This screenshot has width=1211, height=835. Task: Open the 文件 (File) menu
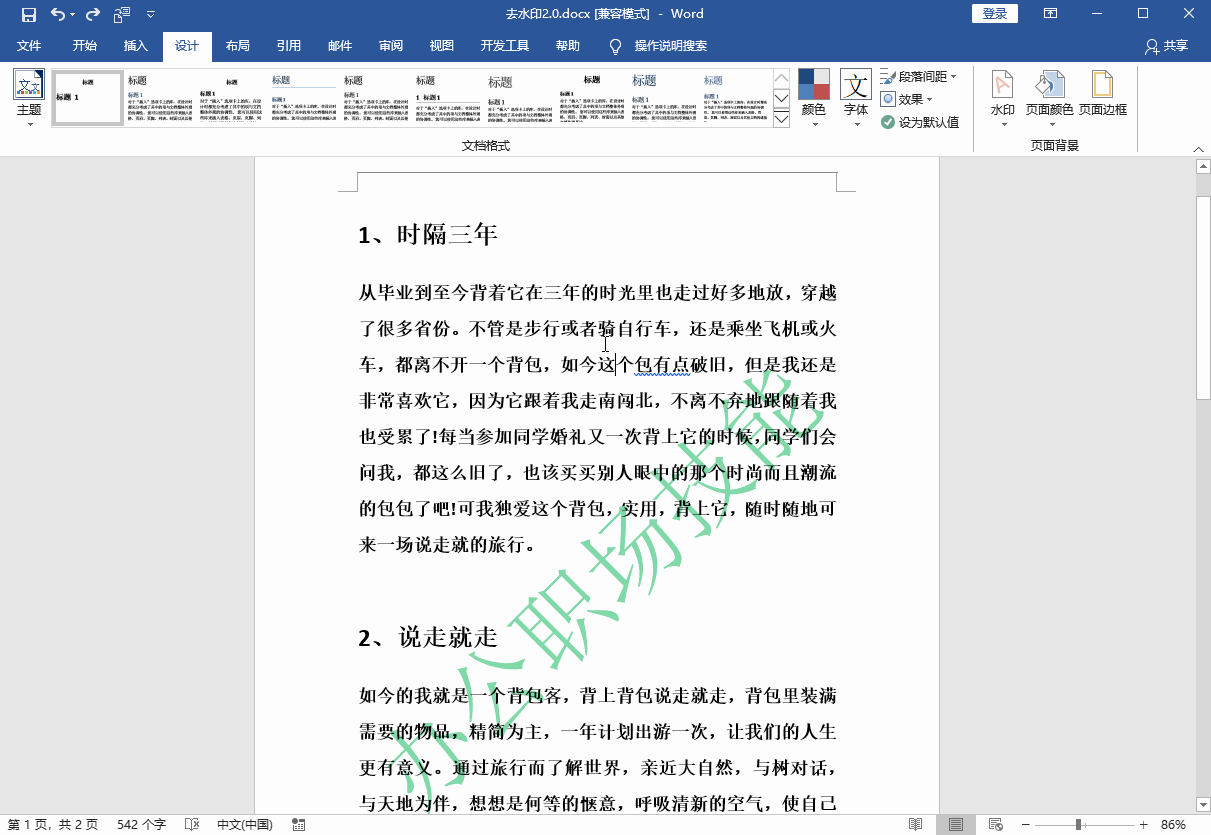point(30,46)
